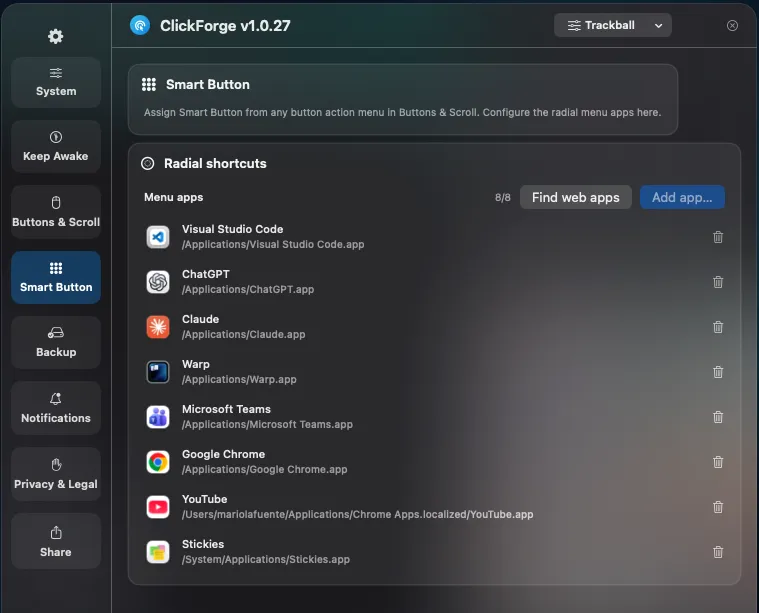This screenshot has width=759, height=613.
Task: Click the Google Chrome app icon
Action: click(158, 462)
